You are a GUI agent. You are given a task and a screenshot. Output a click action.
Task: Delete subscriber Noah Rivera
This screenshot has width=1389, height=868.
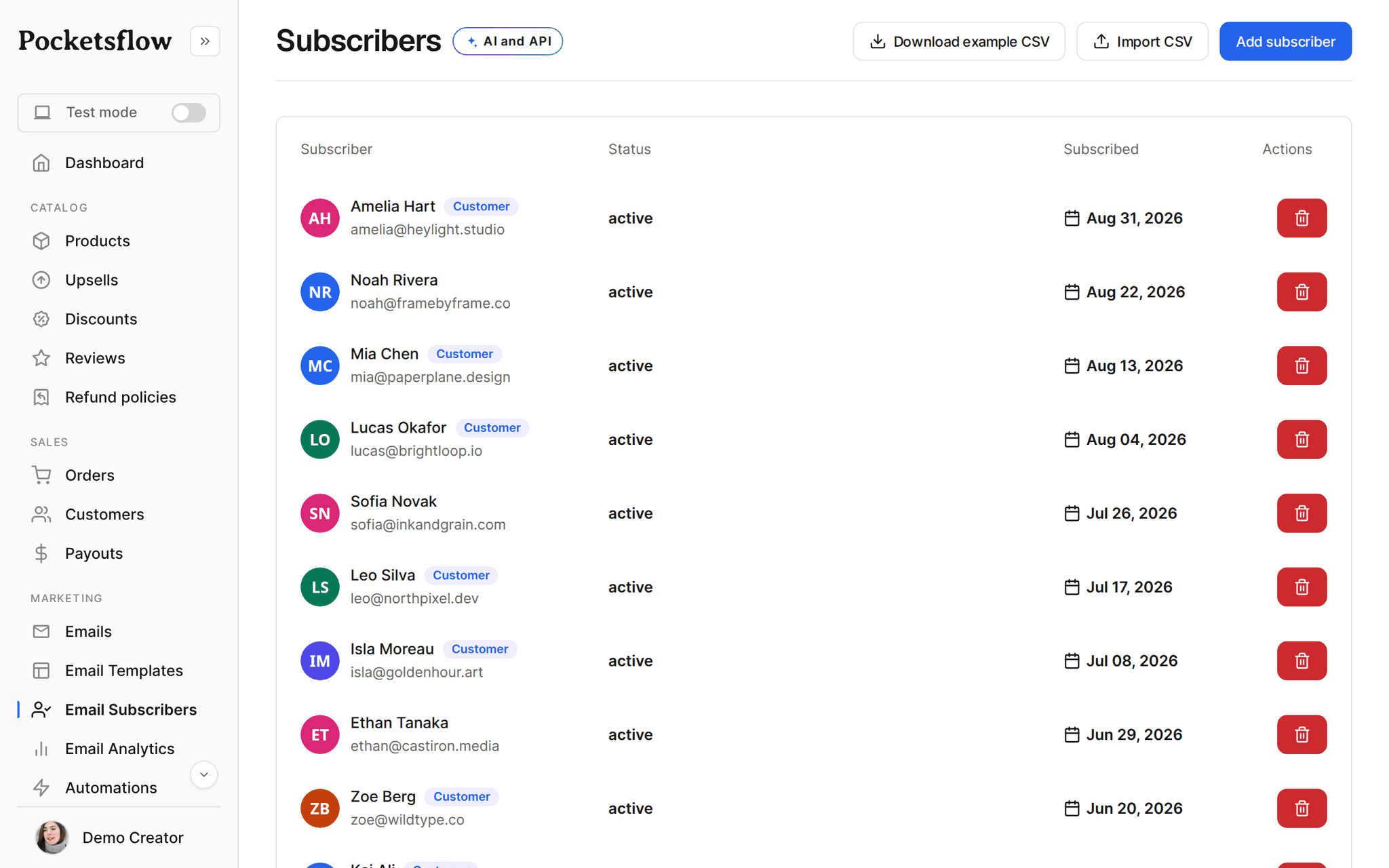pyautogui.click(x=1302, y=292)
